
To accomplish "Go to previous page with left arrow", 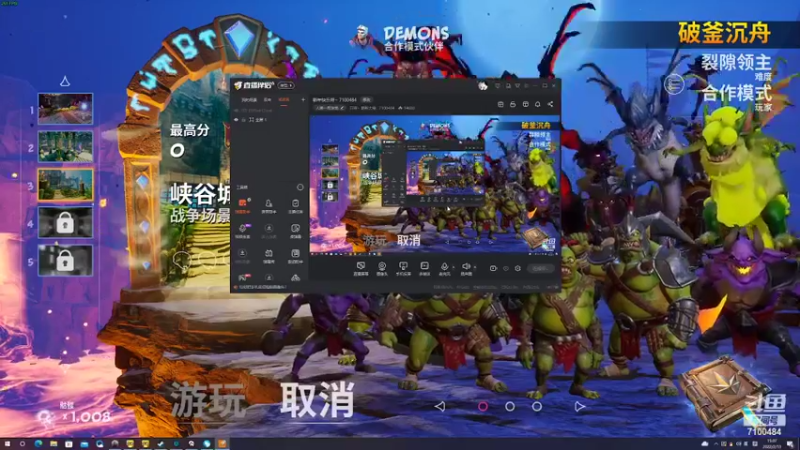I will click(440, 406).
